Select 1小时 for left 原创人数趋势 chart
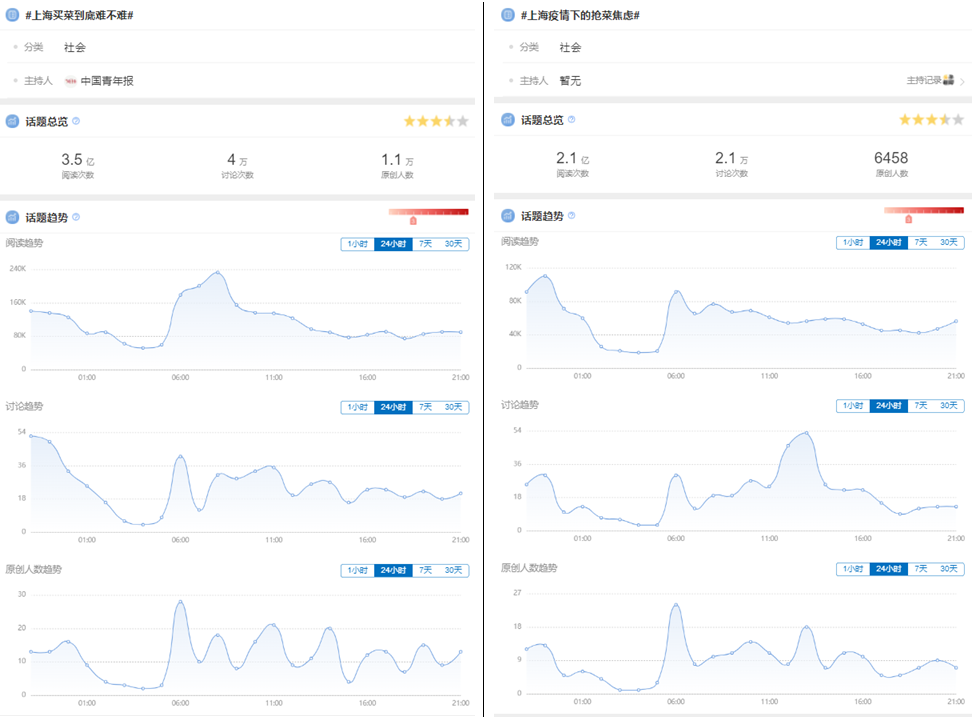This screenshot has width=980, height=717. pyautogui.click(x=358, y=570)
